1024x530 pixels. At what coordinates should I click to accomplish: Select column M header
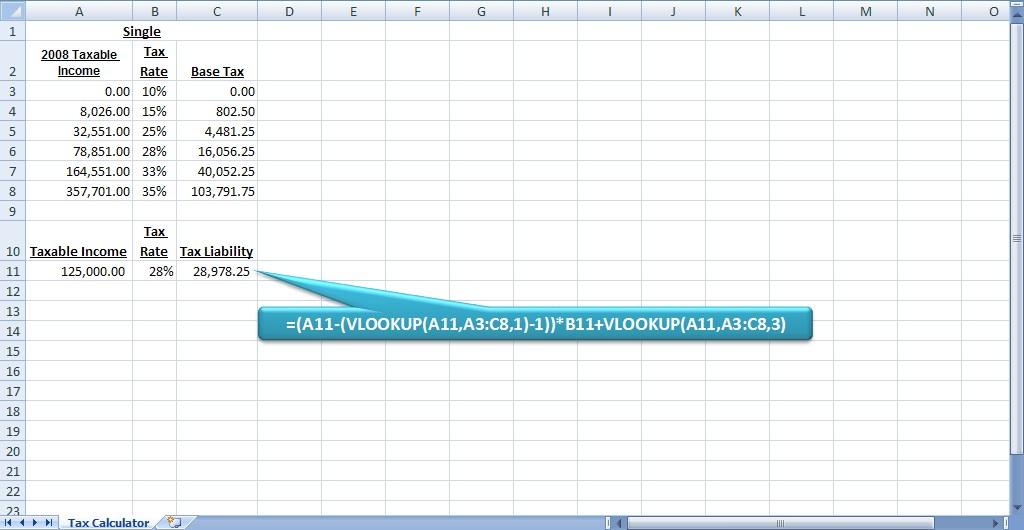pos(865,11)
